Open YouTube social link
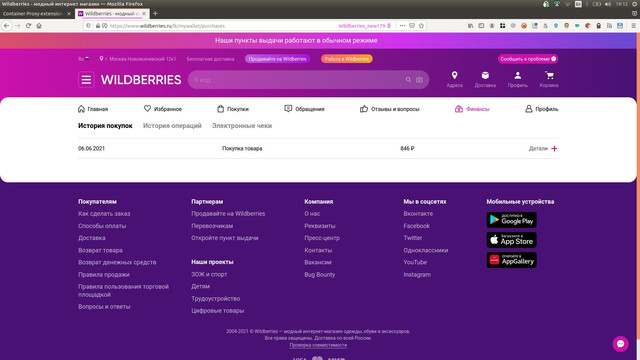Viewport: 640px width, 360px height. [415, 262]
